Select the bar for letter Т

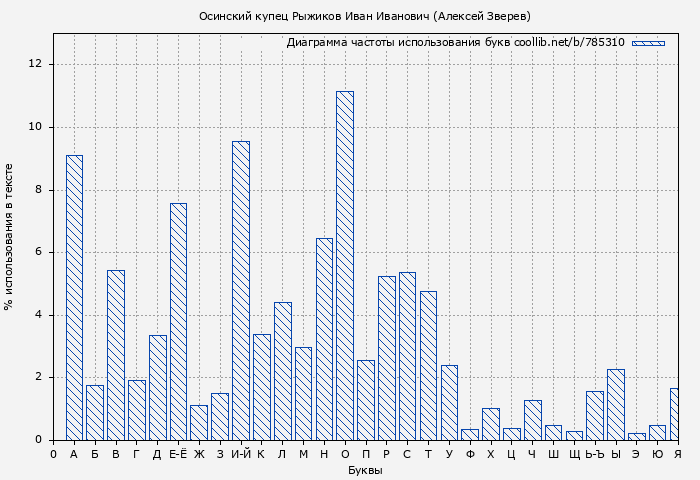coord(428,366)
